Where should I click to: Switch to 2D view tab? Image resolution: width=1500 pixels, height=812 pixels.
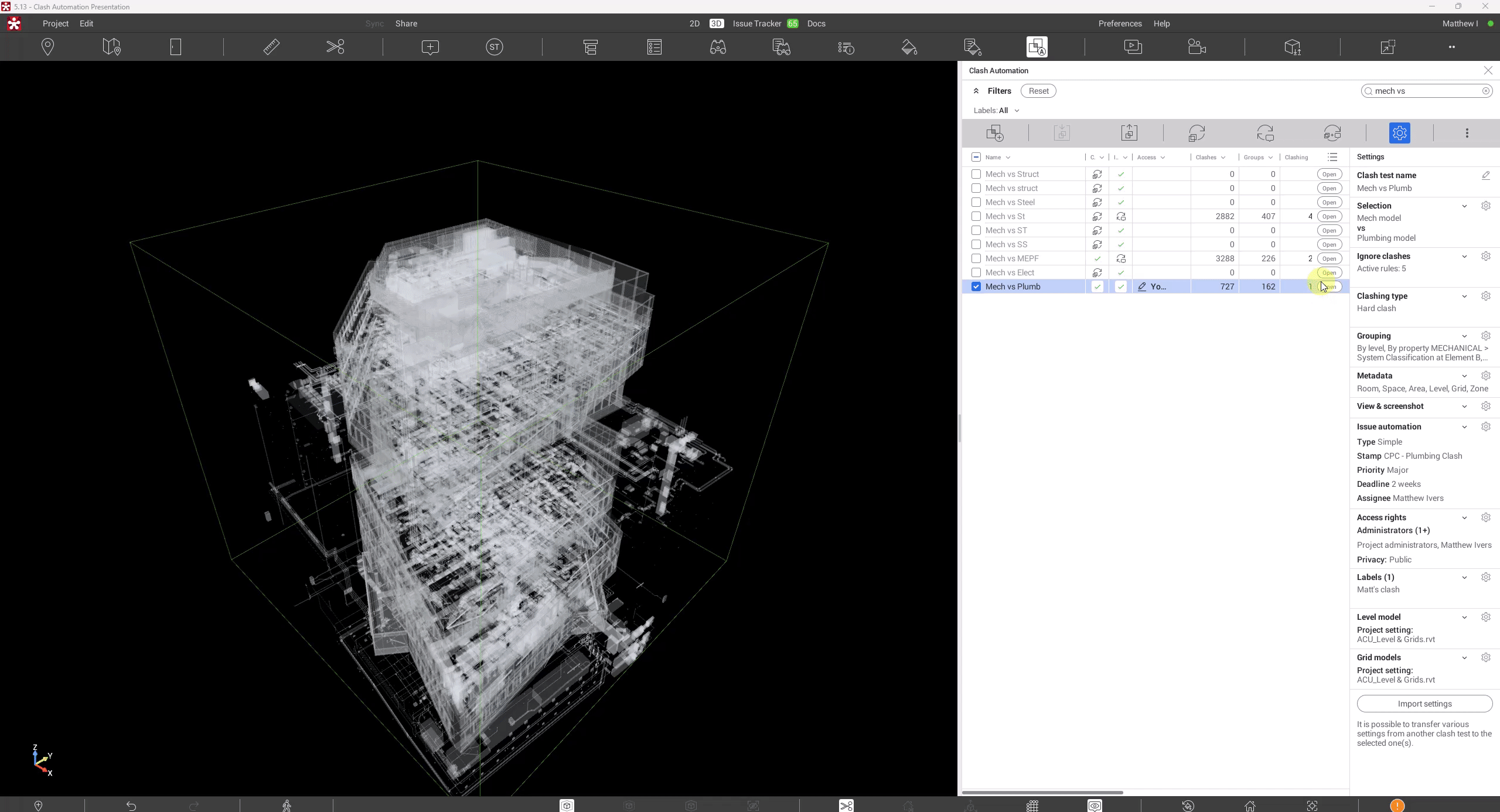(x=694, y=23)
